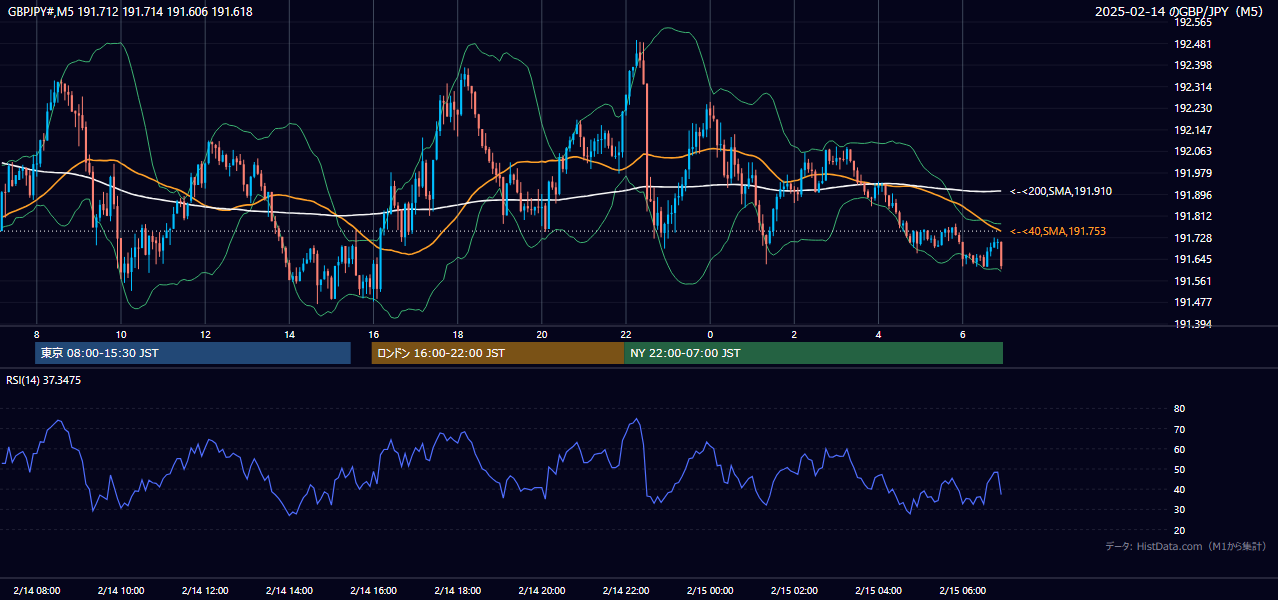This screenshot has width=1278, height=600.
Task: Click price axis value 192.565
Action: 1193,22
